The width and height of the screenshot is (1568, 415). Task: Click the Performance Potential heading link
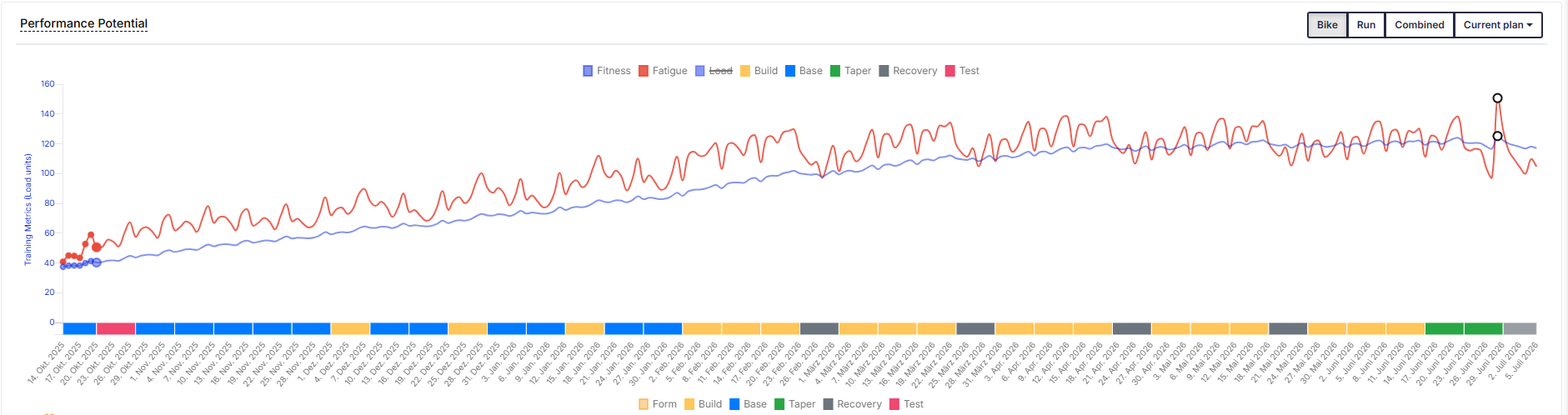point(83,23)
